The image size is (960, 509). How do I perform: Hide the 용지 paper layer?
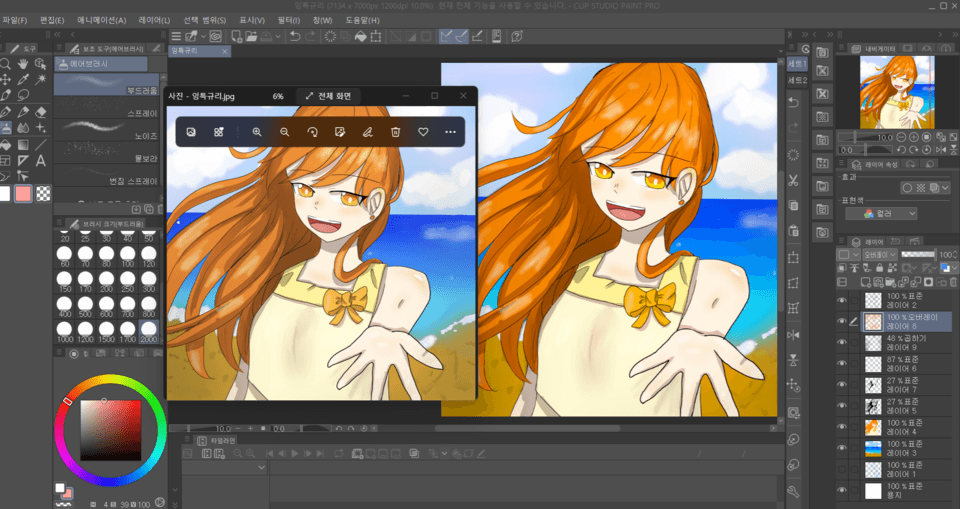click(842, 490)
